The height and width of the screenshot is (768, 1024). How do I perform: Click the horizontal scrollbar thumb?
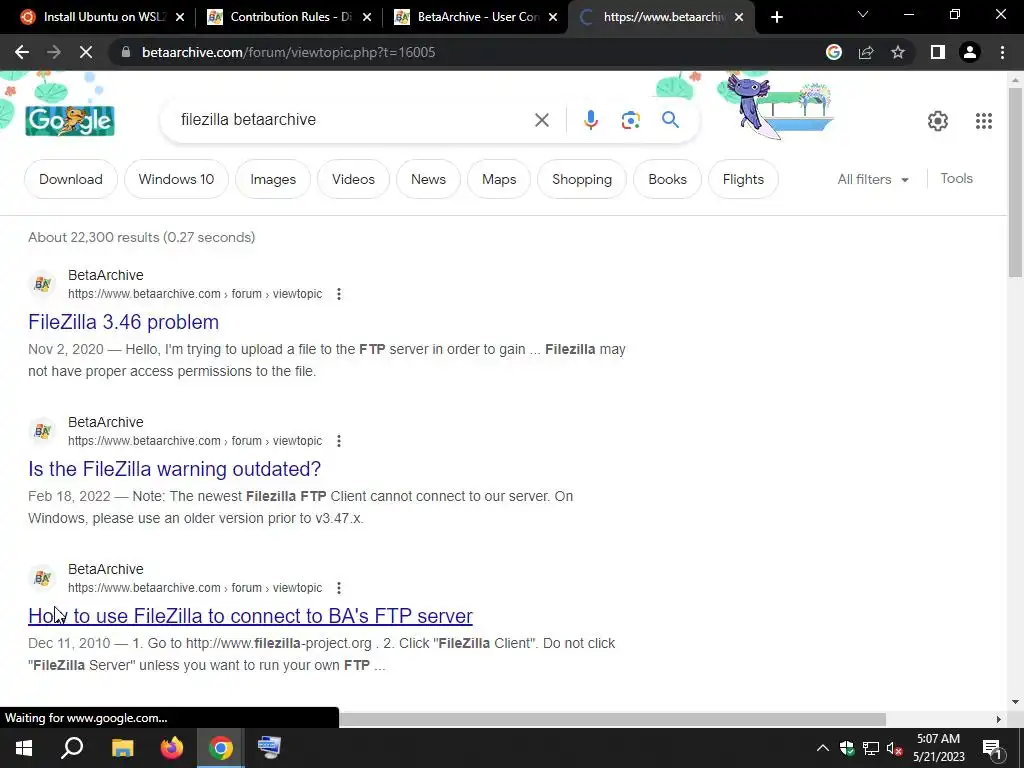[x=613, y=719]
